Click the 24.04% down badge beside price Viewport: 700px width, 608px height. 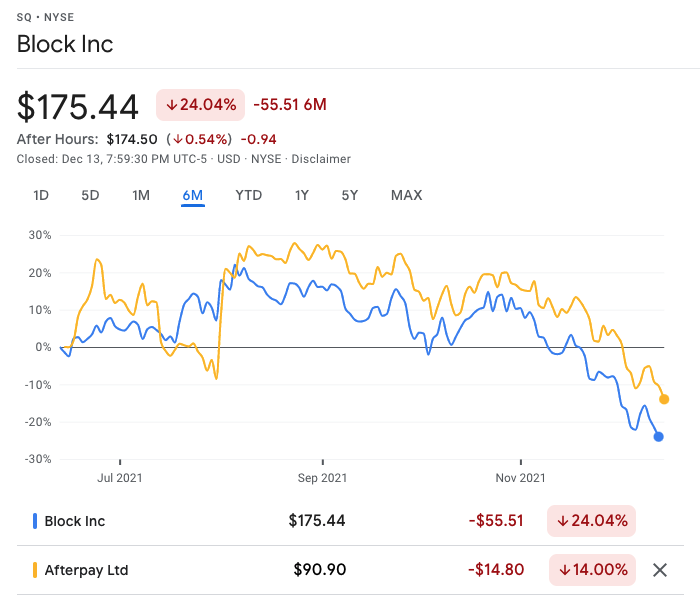200,104
